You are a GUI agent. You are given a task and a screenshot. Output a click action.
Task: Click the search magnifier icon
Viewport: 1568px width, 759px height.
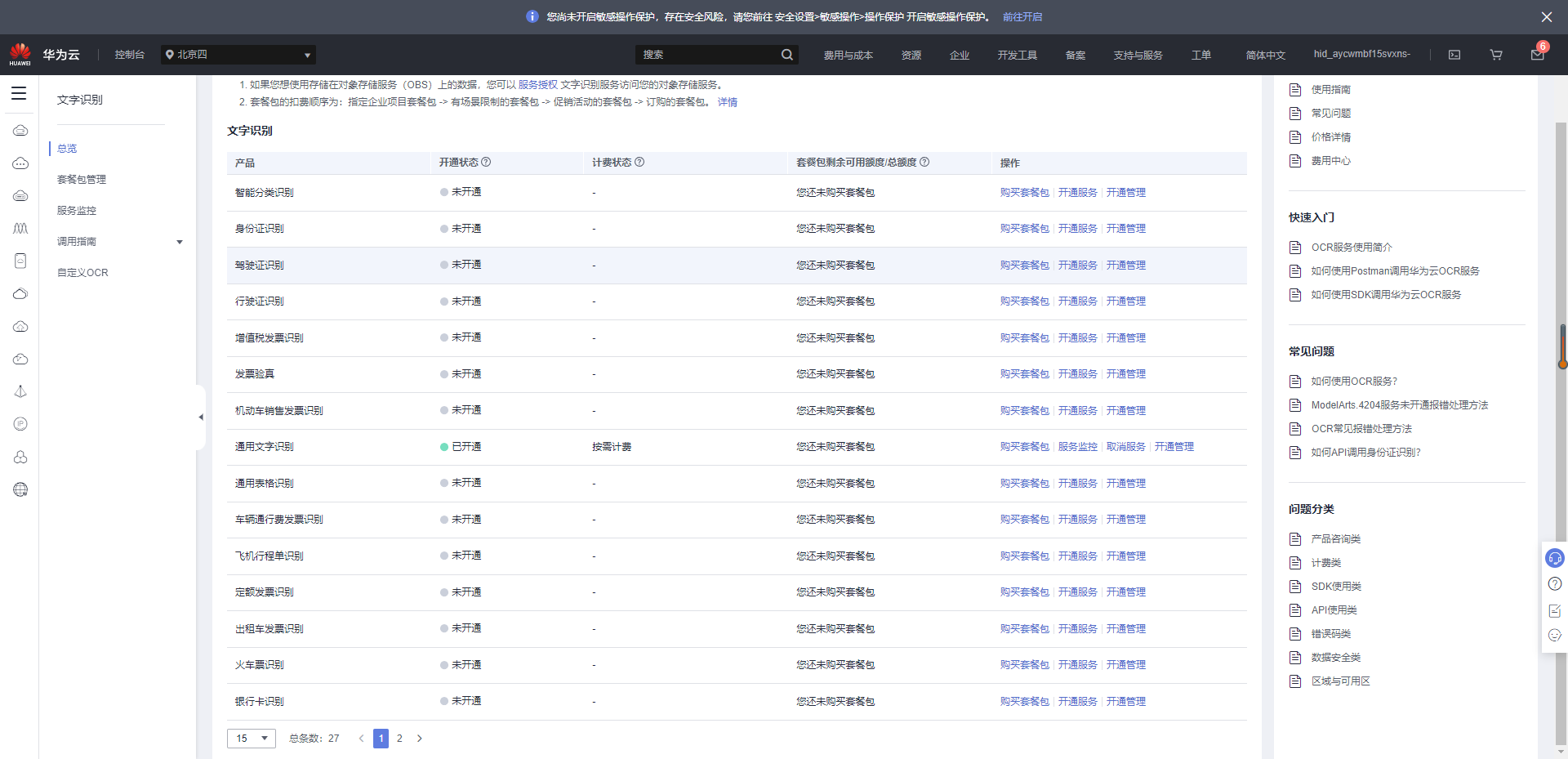point(786,55)
